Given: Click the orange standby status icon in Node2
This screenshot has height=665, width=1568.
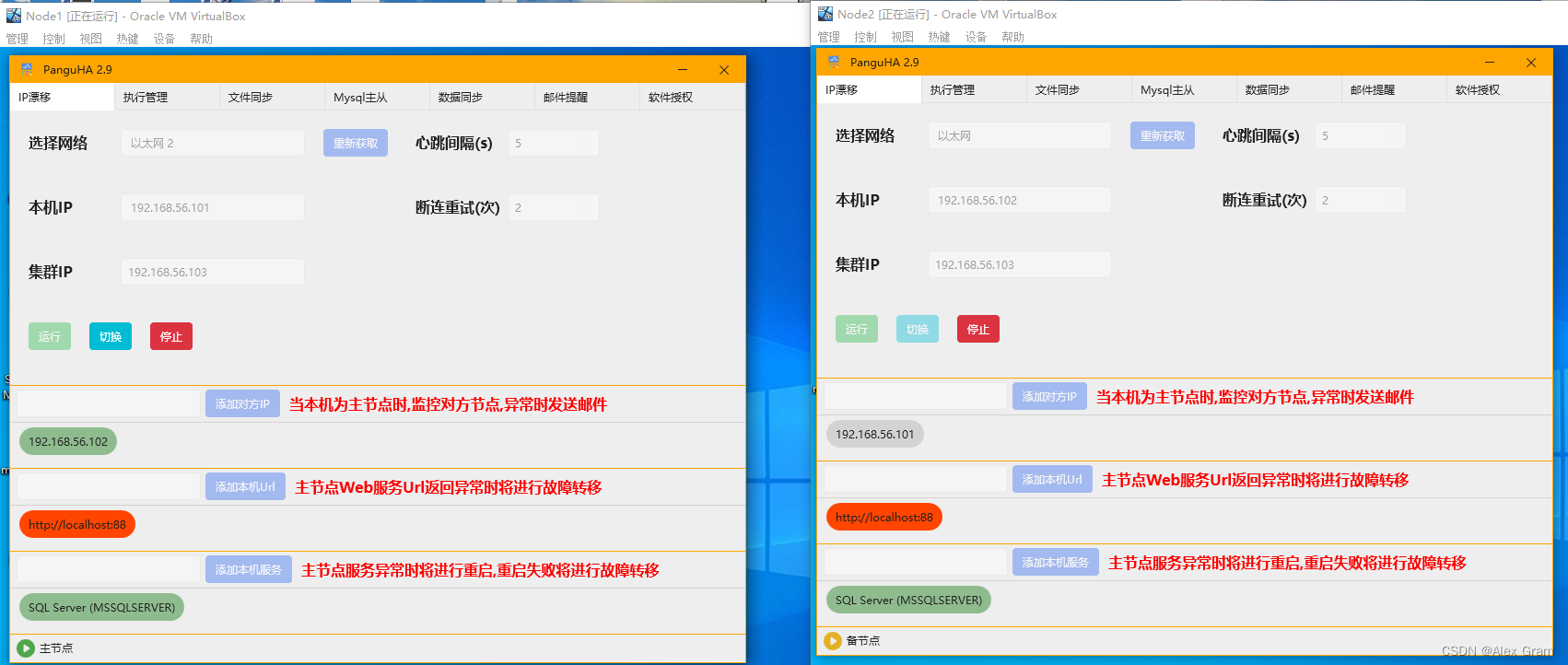Looking at the screenshot, I should click(833, 641).
